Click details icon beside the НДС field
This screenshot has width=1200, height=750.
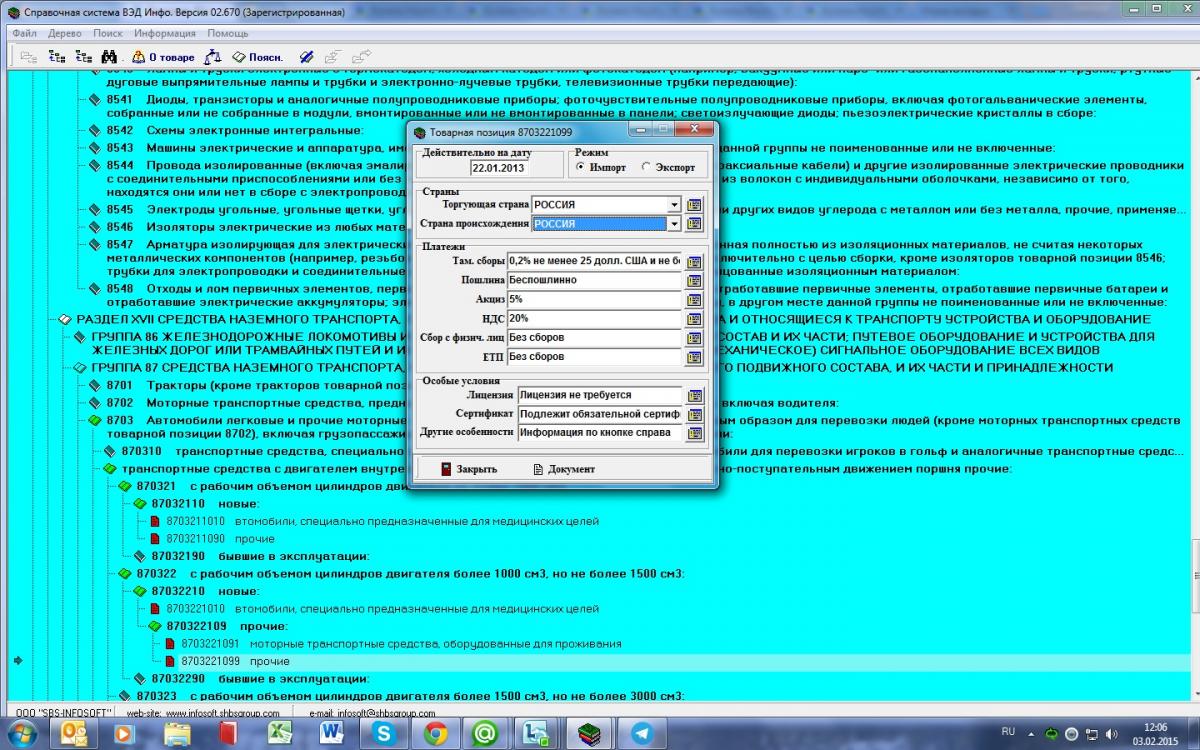[x=694, y=319]
